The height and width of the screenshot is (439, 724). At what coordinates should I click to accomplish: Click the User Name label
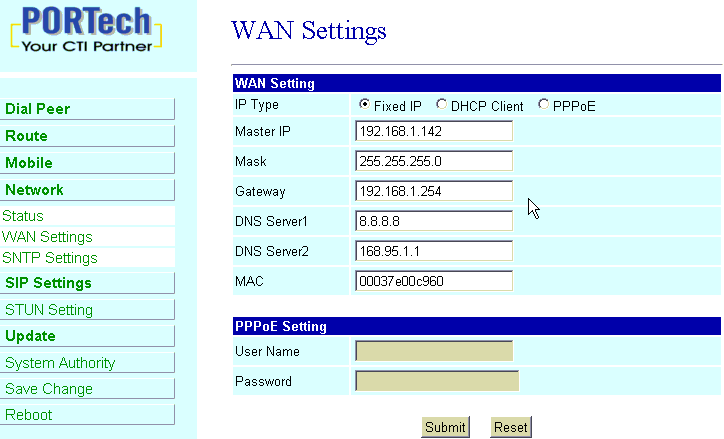tap(267, 351)
